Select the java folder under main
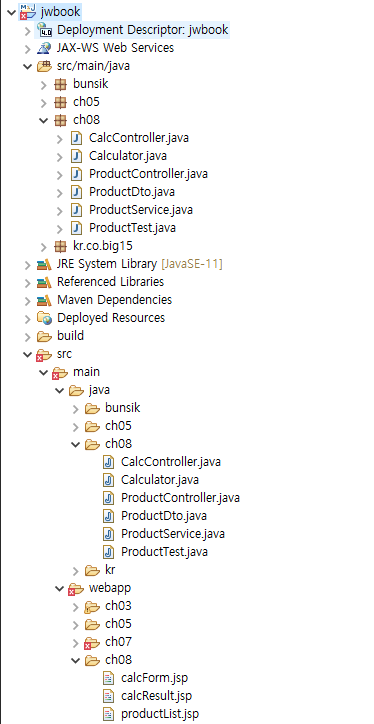 click(x=99, y=390)
